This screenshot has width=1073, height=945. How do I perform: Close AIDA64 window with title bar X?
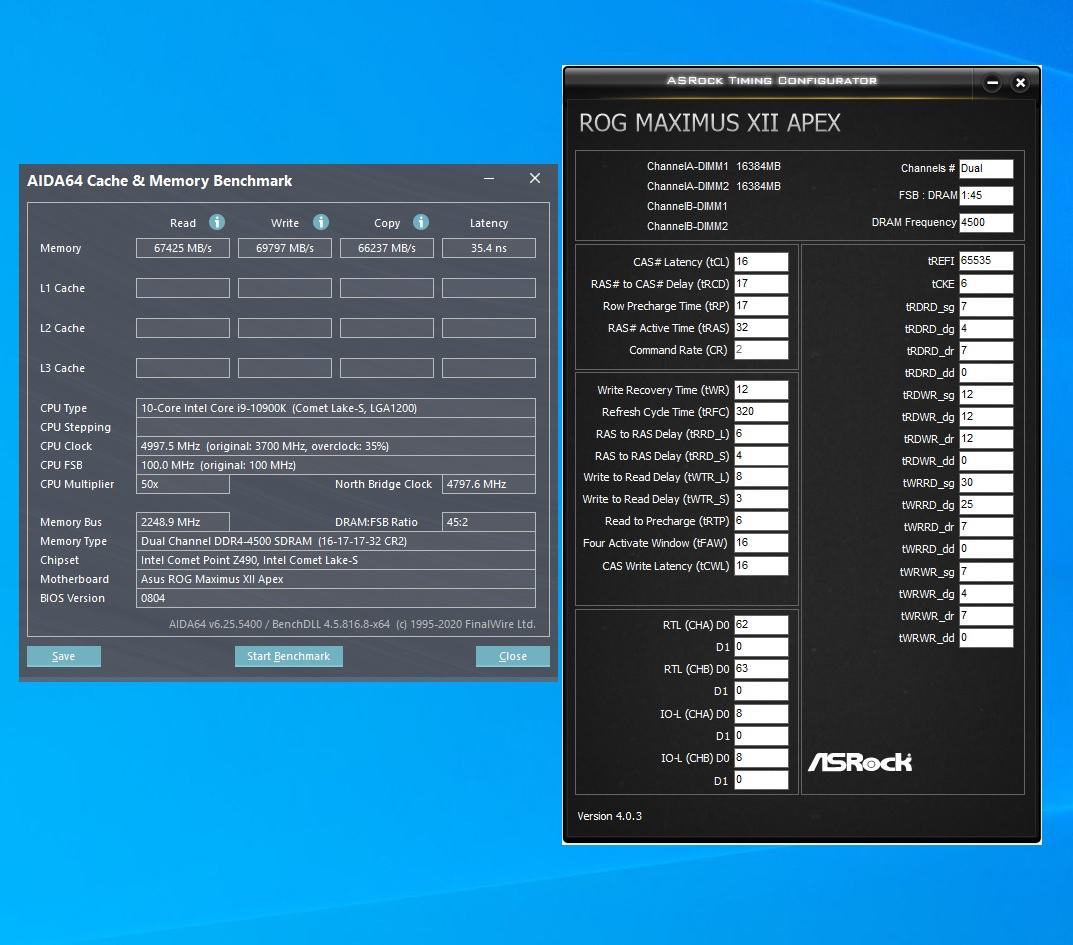tap(535, 179)
